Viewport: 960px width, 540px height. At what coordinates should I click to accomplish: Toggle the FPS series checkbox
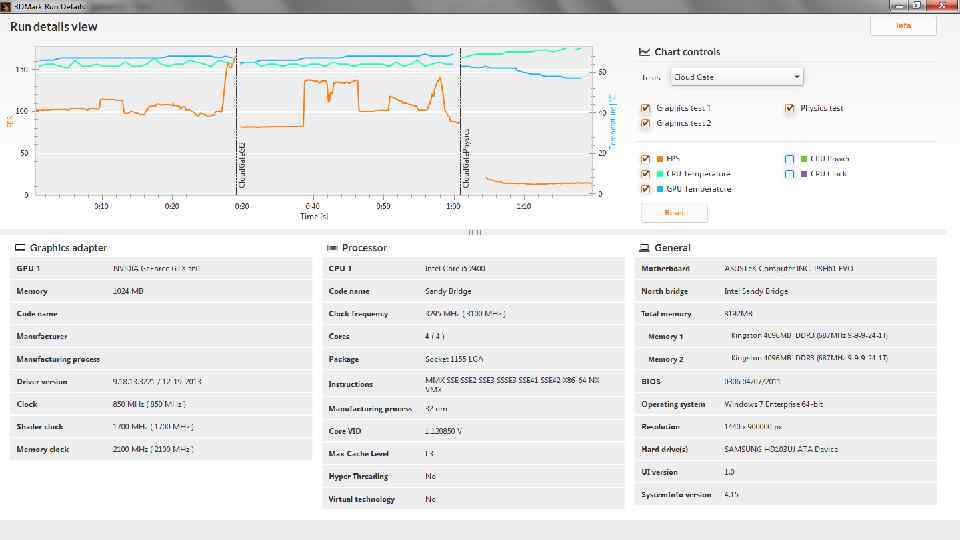[x=645, y=159]
